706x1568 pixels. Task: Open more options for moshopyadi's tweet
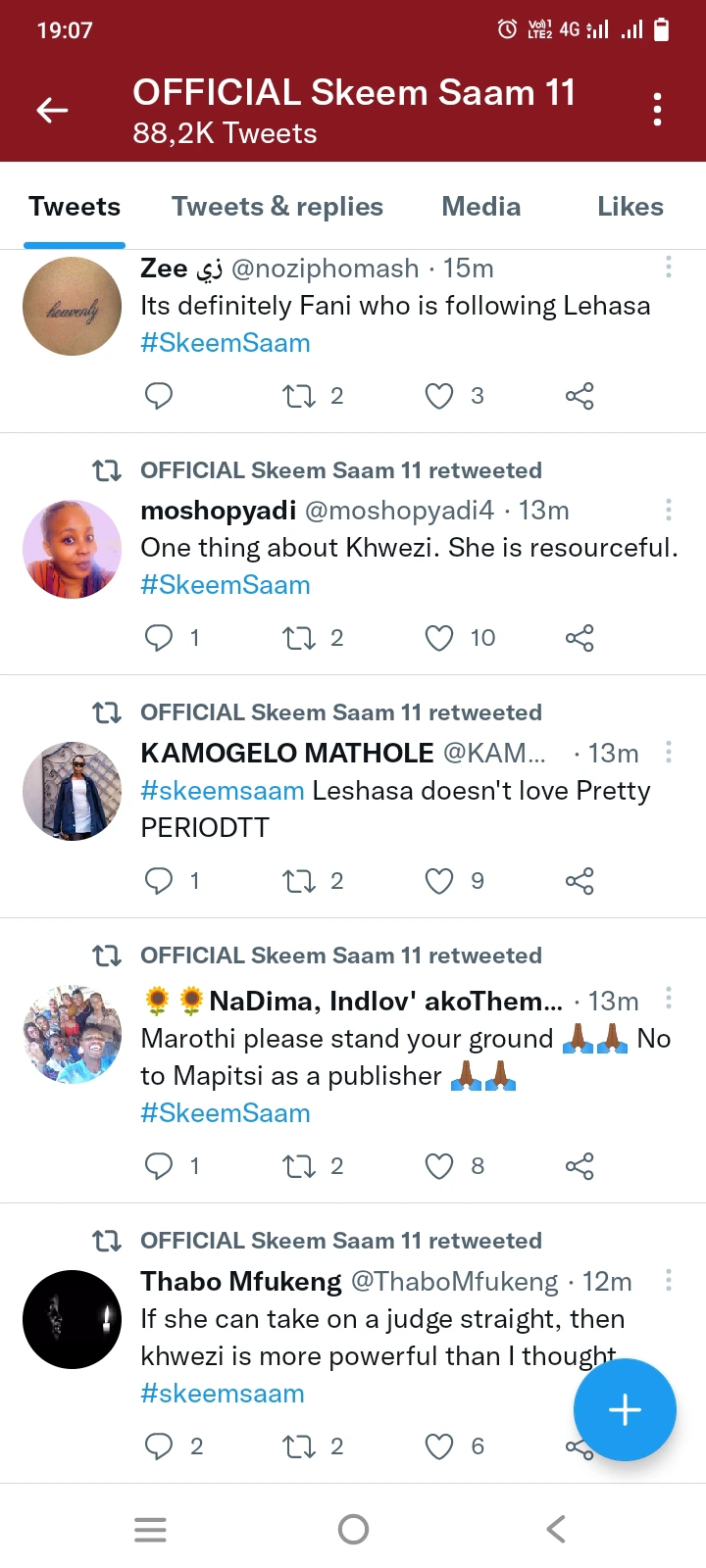pos(669,510)
